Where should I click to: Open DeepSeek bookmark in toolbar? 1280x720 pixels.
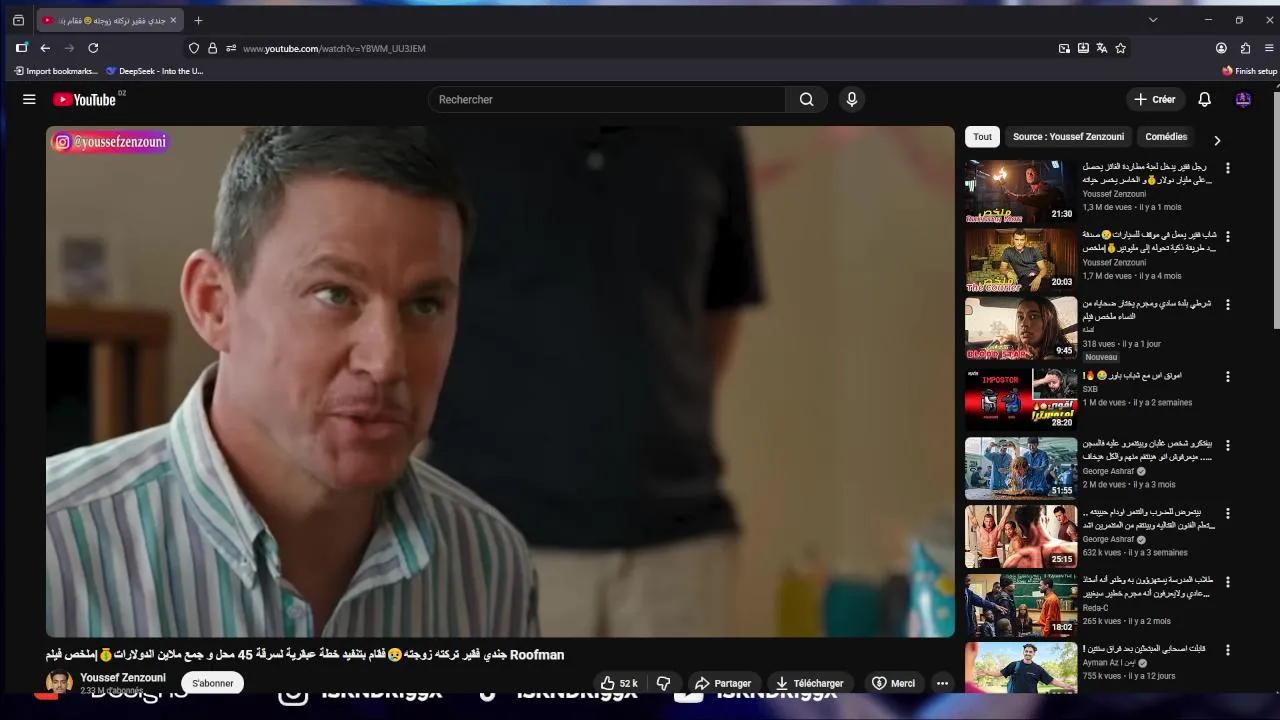coord(154,71)
